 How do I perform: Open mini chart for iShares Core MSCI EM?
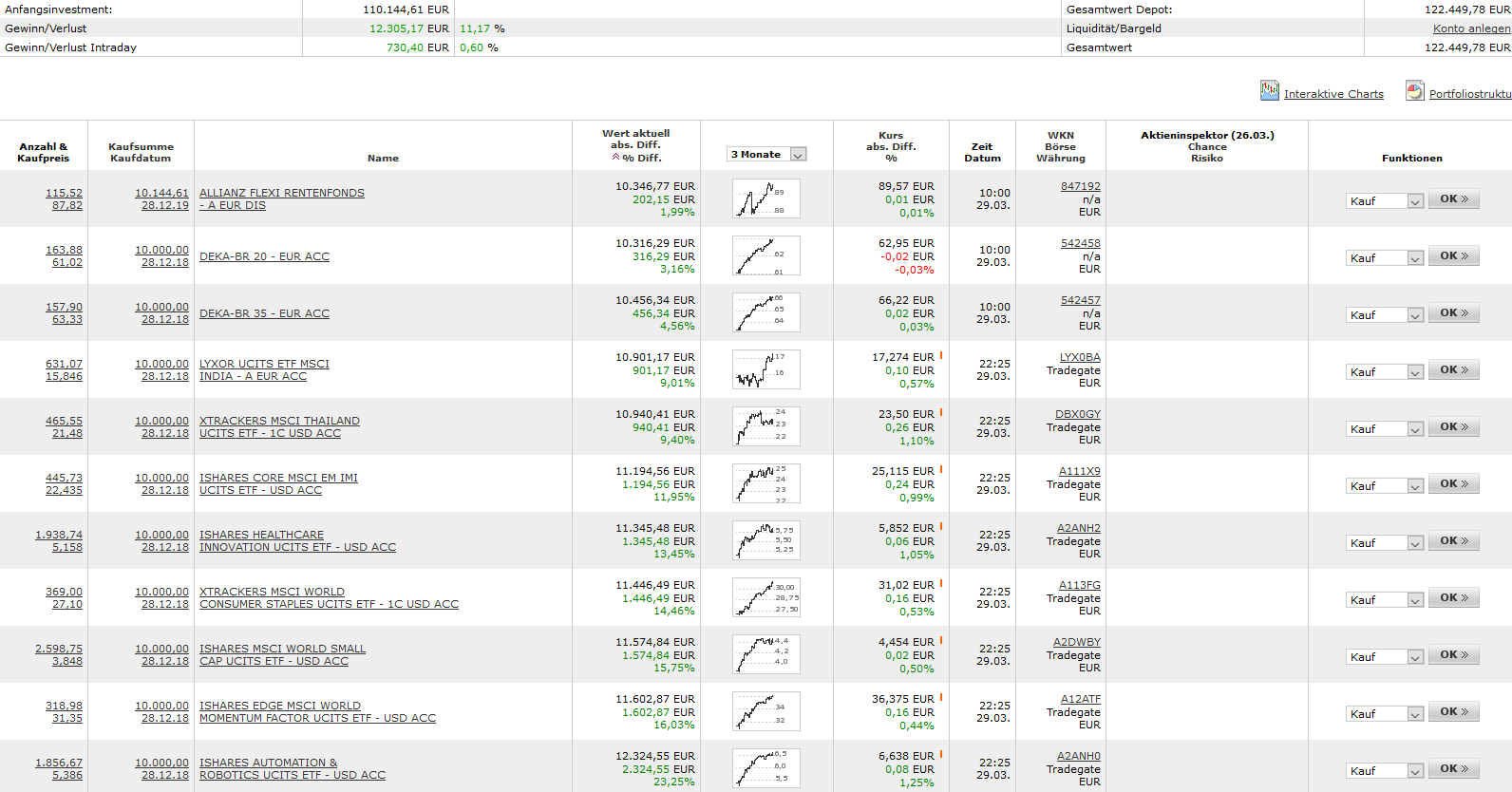click(x=766, y=483)
